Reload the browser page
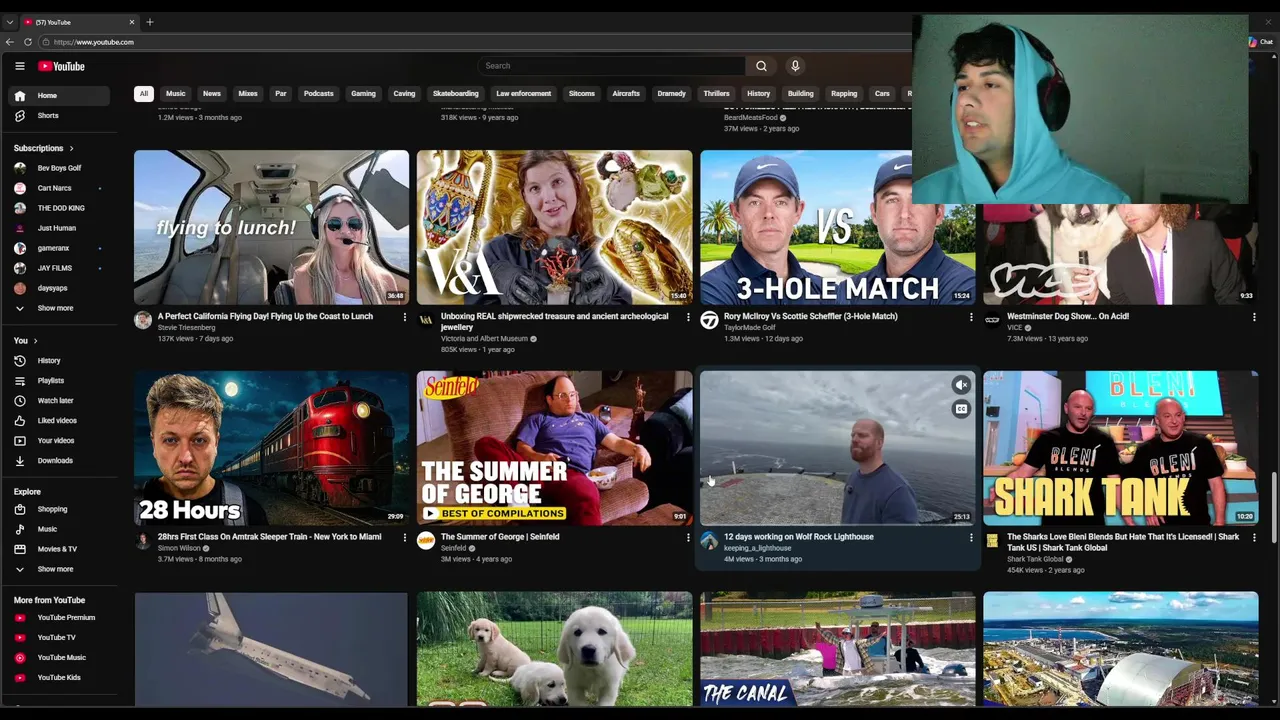Screen dimensions: 1280x720 pos(28,42)
